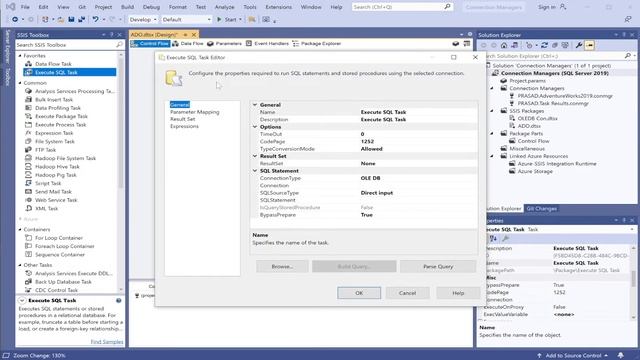Screen dimensions: 640x360
Task: Open File menu
Action: click(25, 7)
